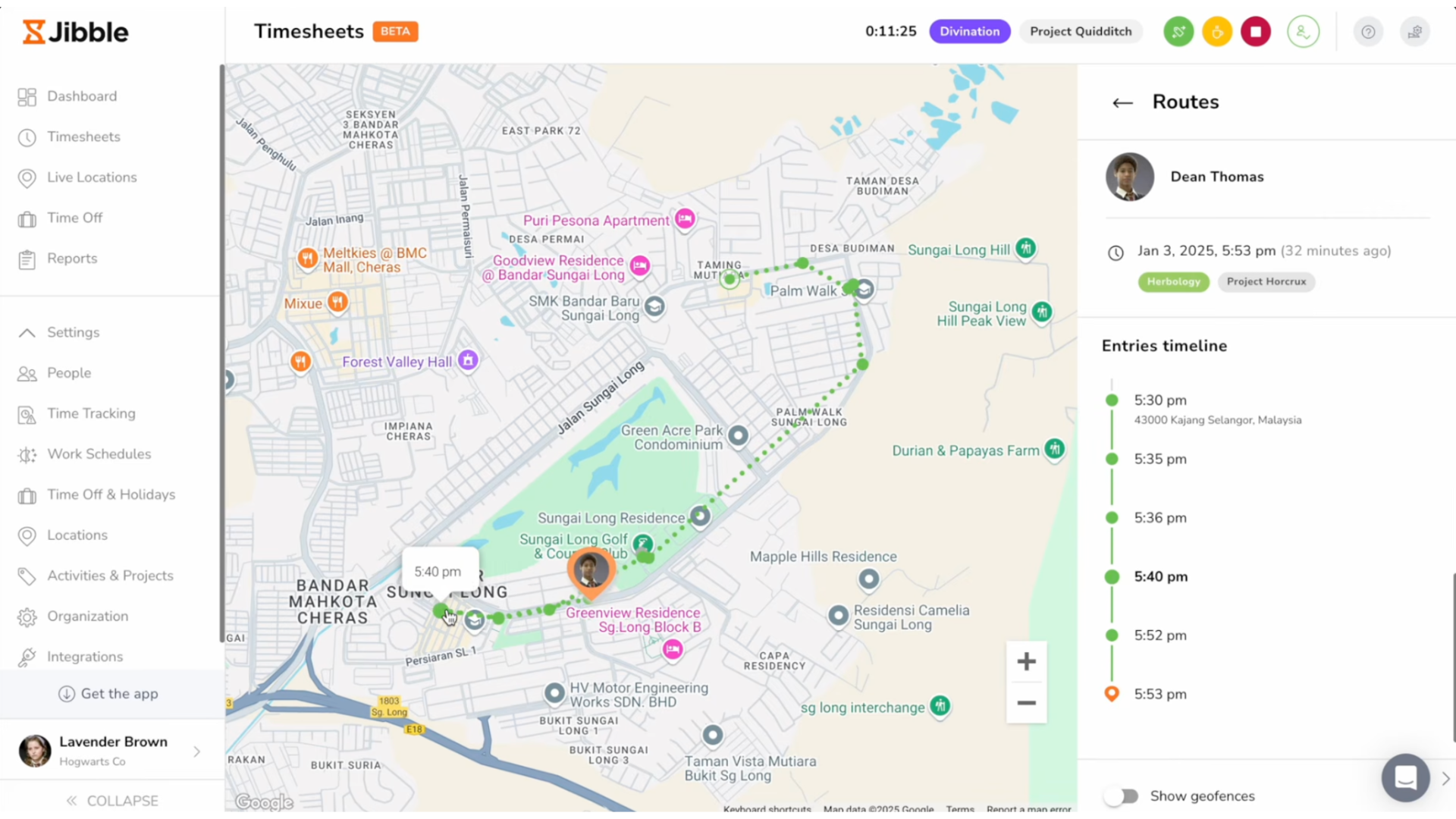Click sg long interchange marker
The width and height of the screenshot is (1456, 819).
point(940,706)
